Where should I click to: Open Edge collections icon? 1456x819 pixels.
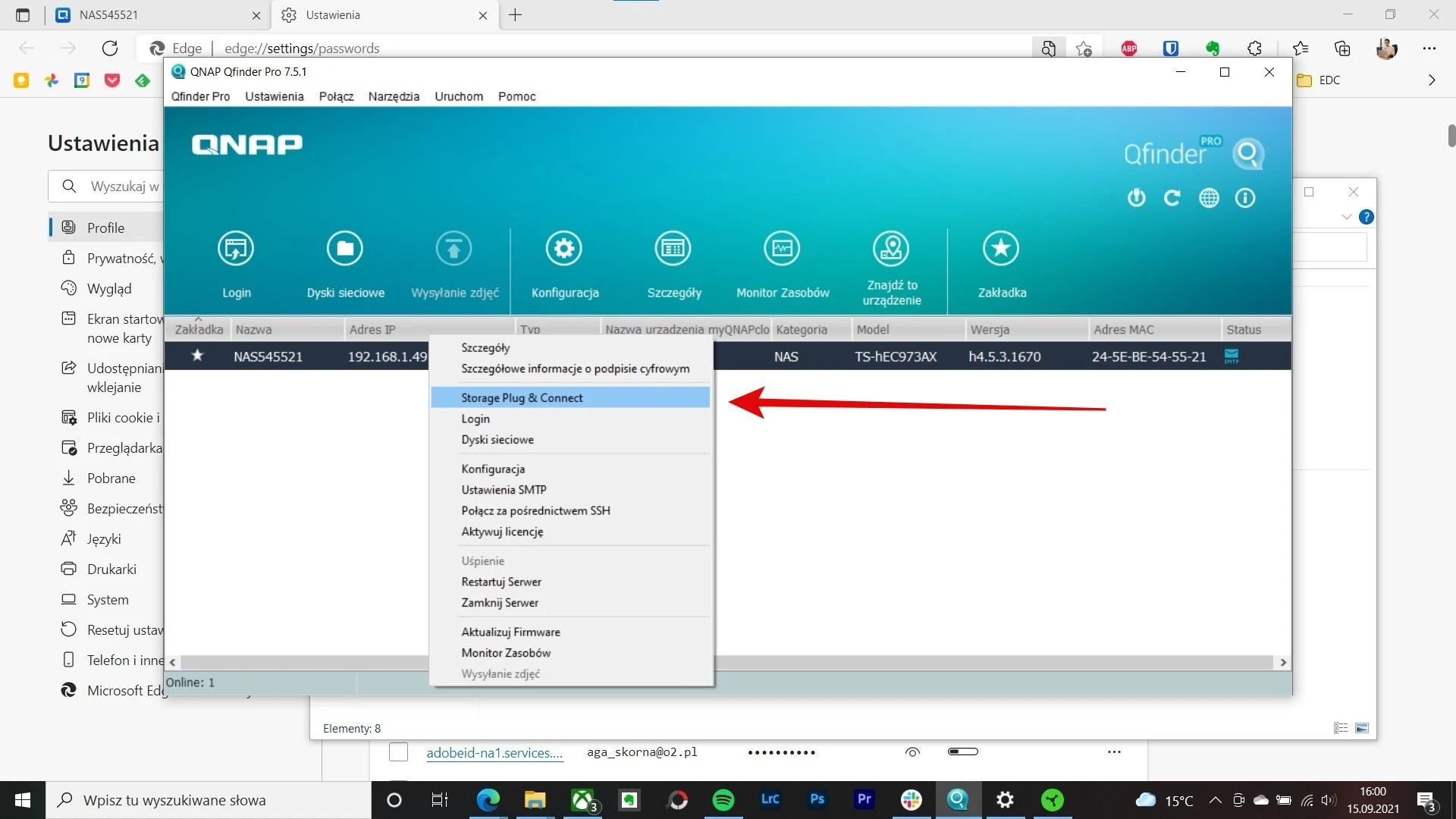pos(1342,49)
